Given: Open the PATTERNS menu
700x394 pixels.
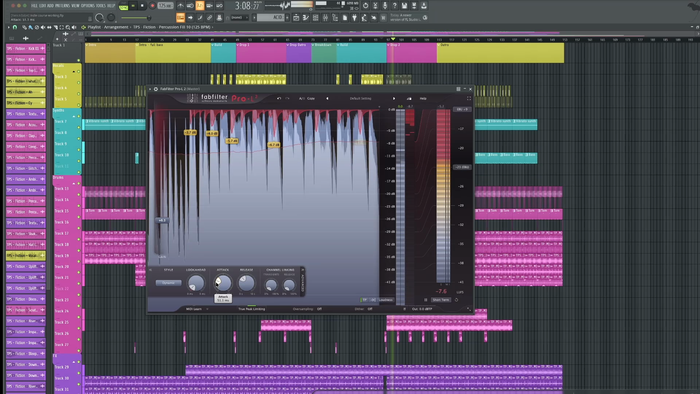Looking at the screenshot, I should (x=62, y=6).
